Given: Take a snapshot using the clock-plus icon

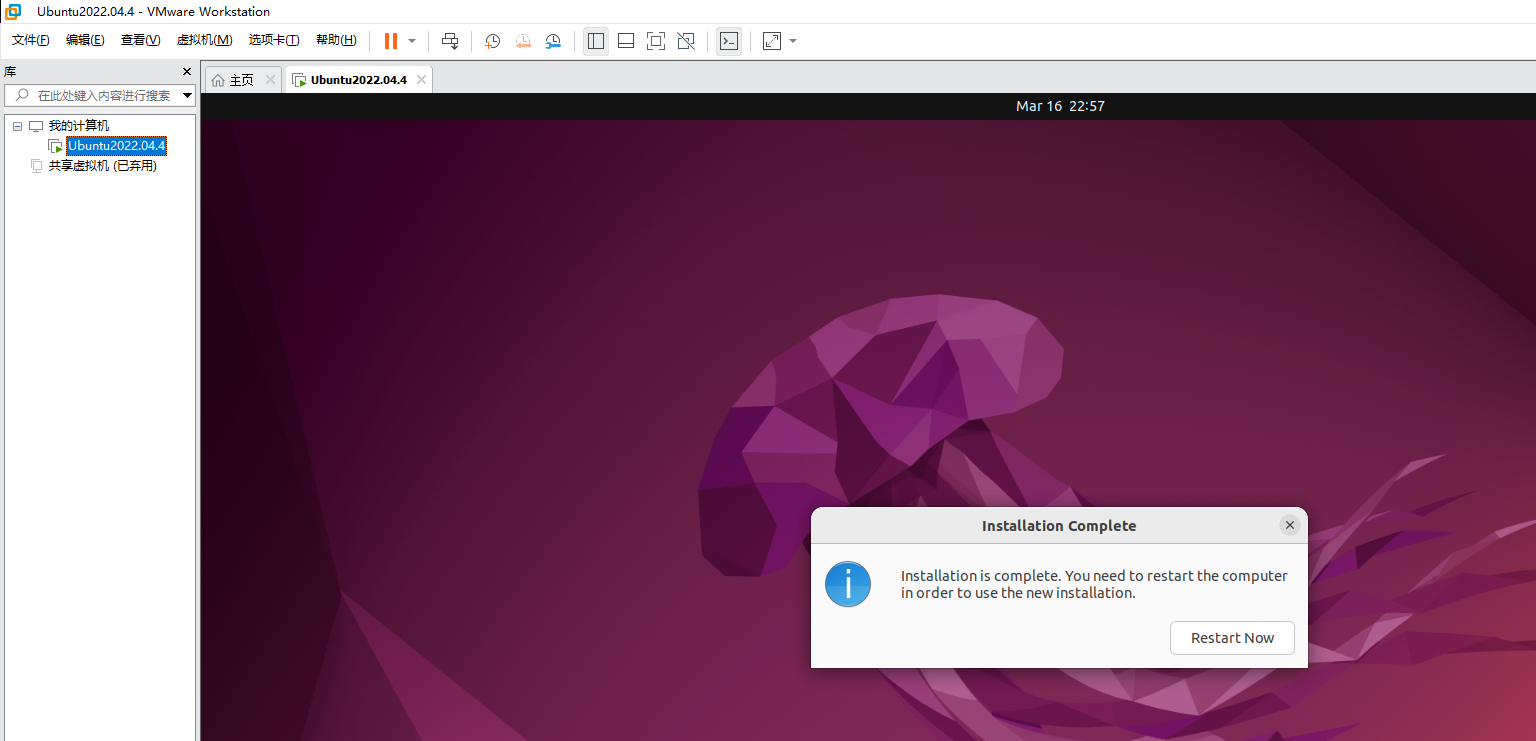Looking at the screenshot, I should [493, 41].
